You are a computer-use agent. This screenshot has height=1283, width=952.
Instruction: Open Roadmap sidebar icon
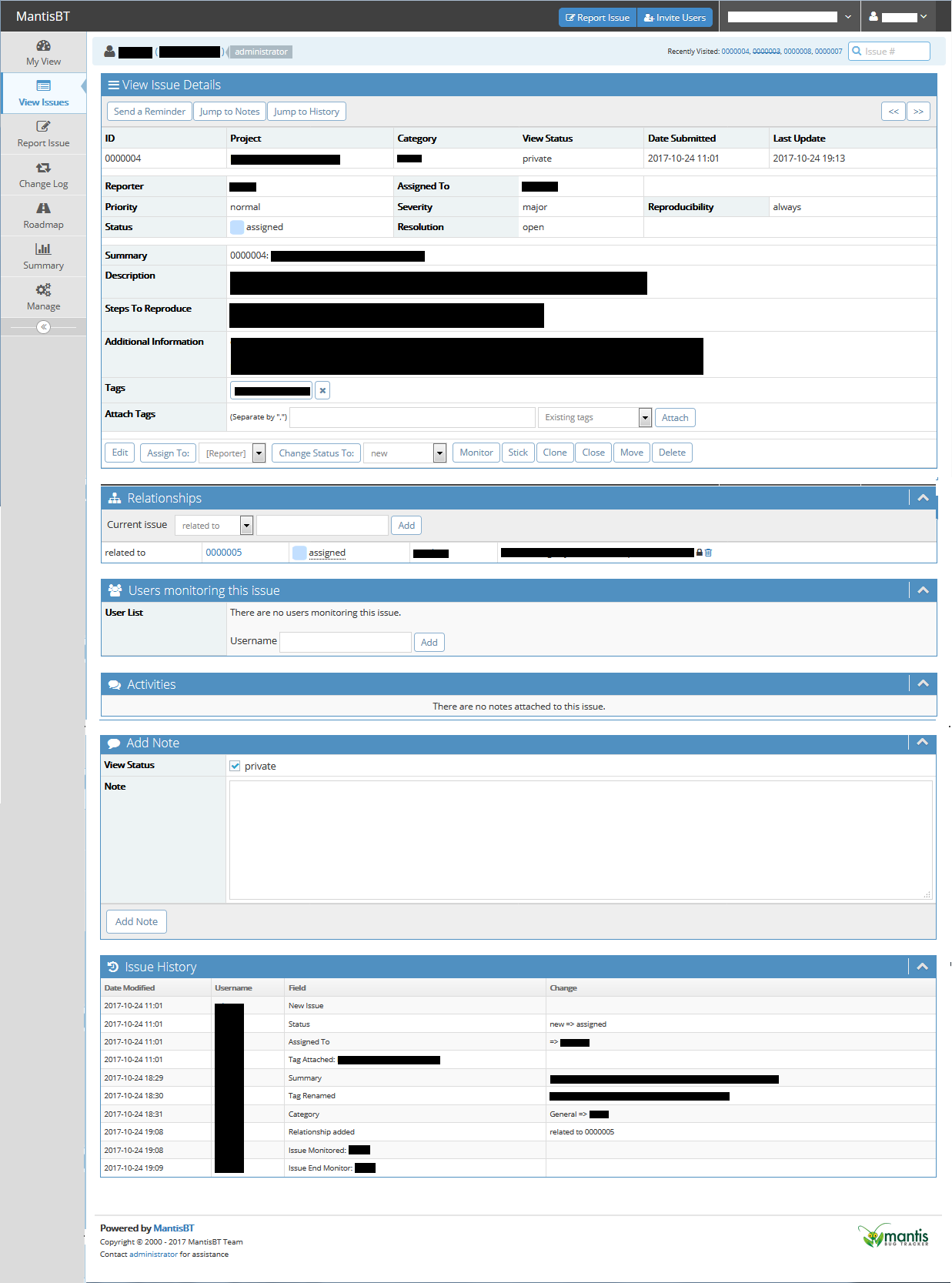pos(43,208)
